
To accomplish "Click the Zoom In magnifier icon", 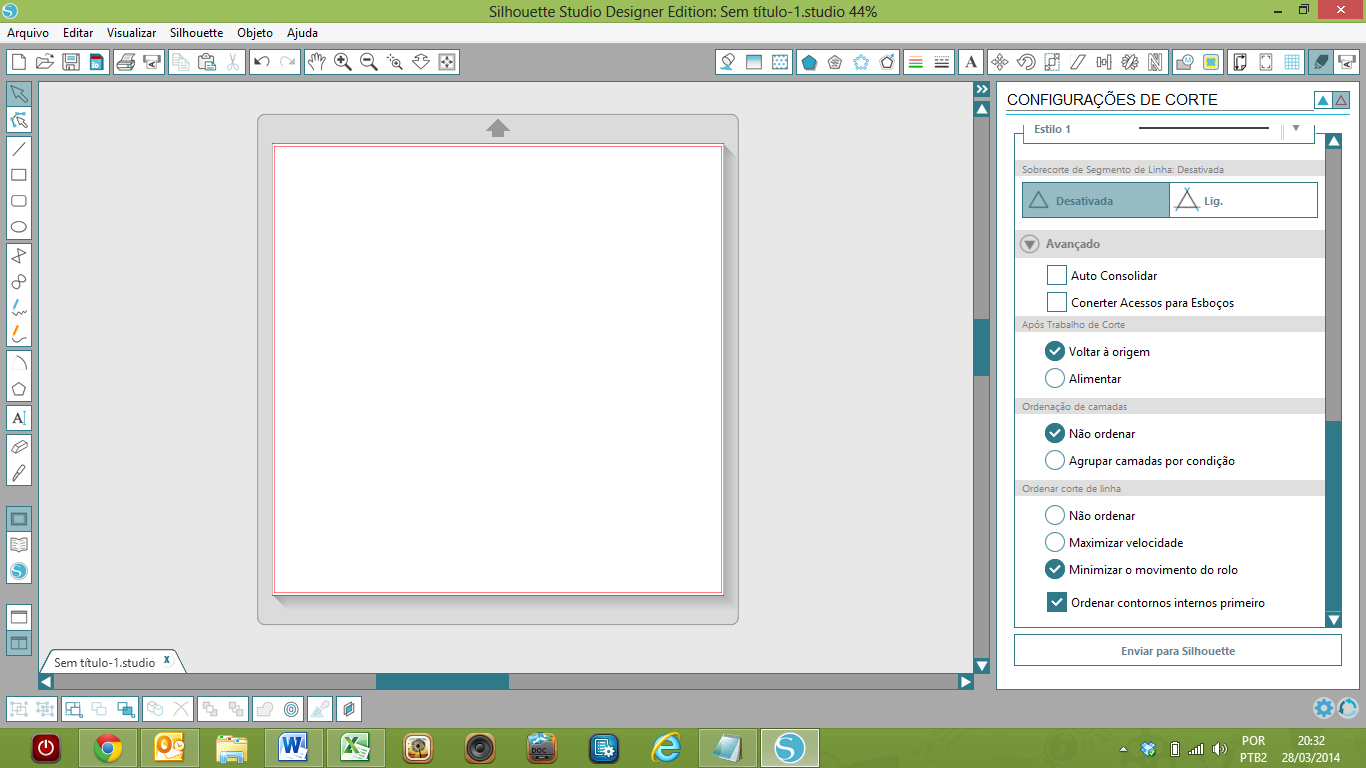I will (x=342, y=62).
